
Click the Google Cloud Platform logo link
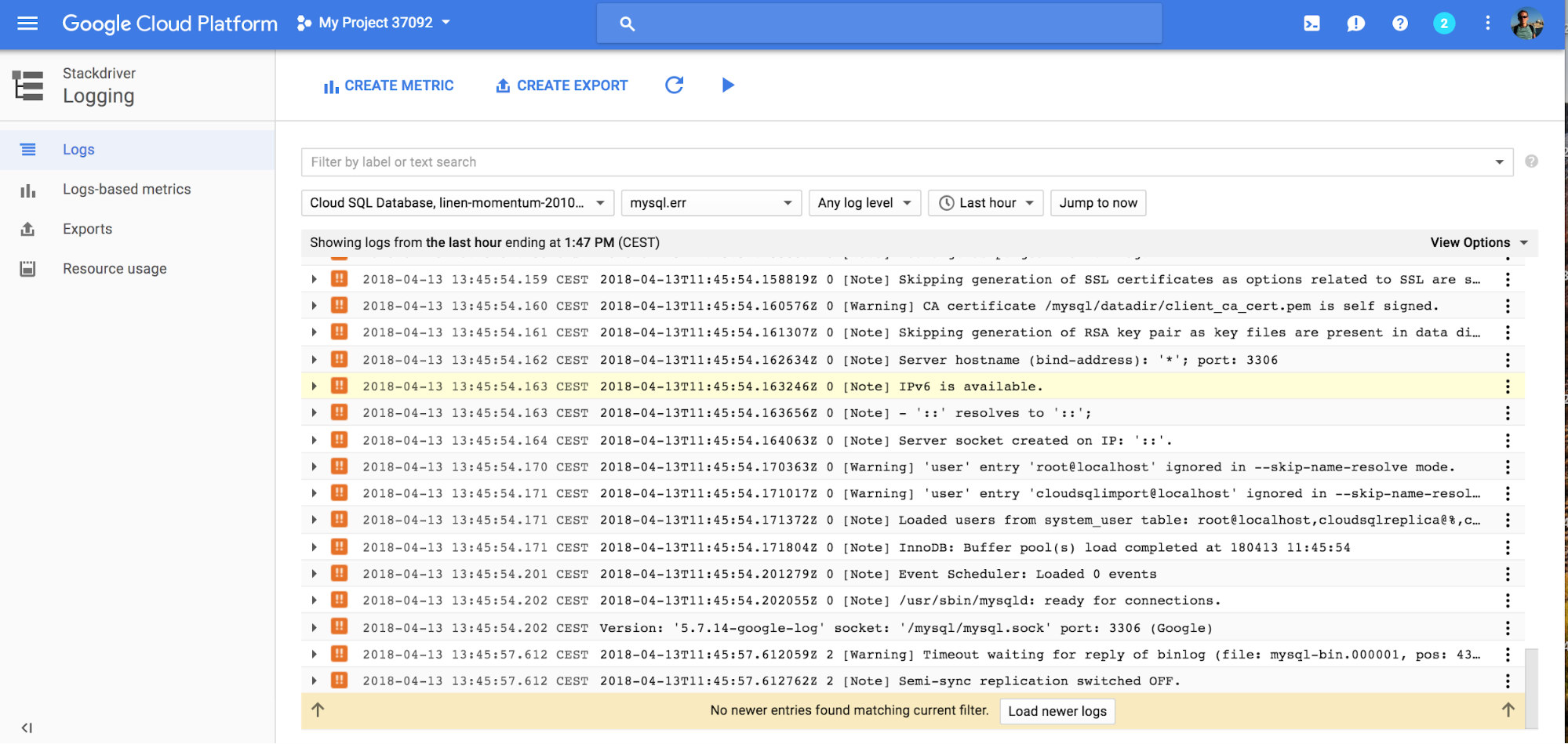click(x=169, y=24)
